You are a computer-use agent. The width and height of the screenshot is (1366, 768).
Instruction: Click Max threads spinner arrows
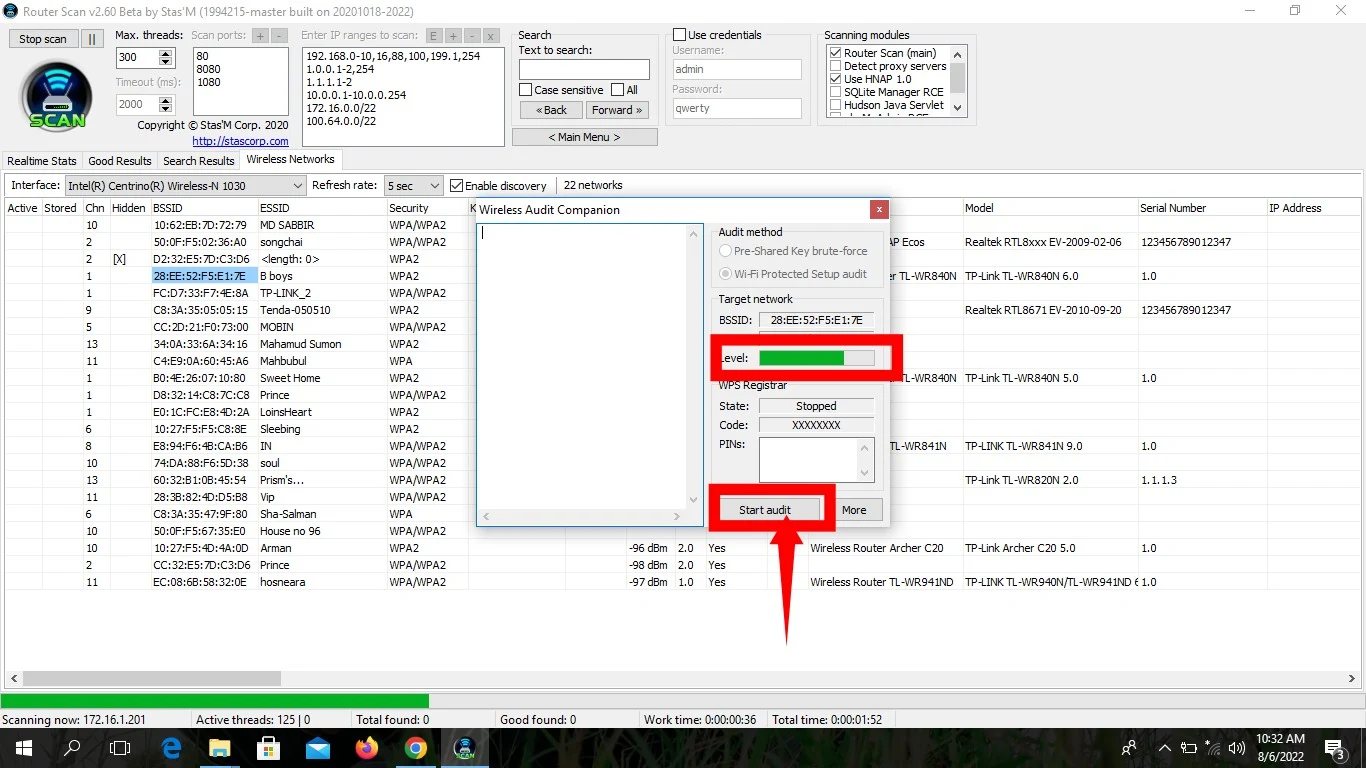click(x=166, y=58)
